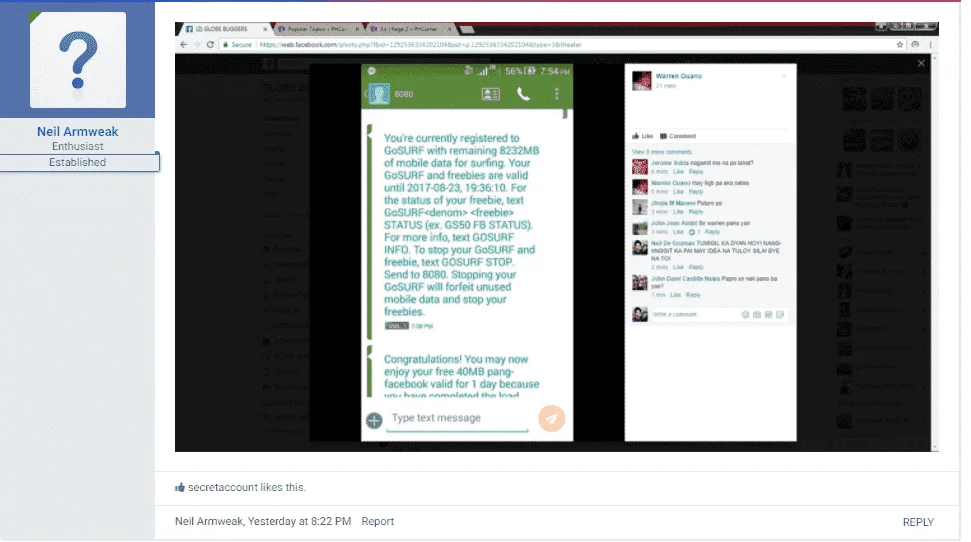The height and width of the screenshot is (542, 971).
Task: Click the reload icon in embedded Chrome toolbar
Action: point(211,45)
